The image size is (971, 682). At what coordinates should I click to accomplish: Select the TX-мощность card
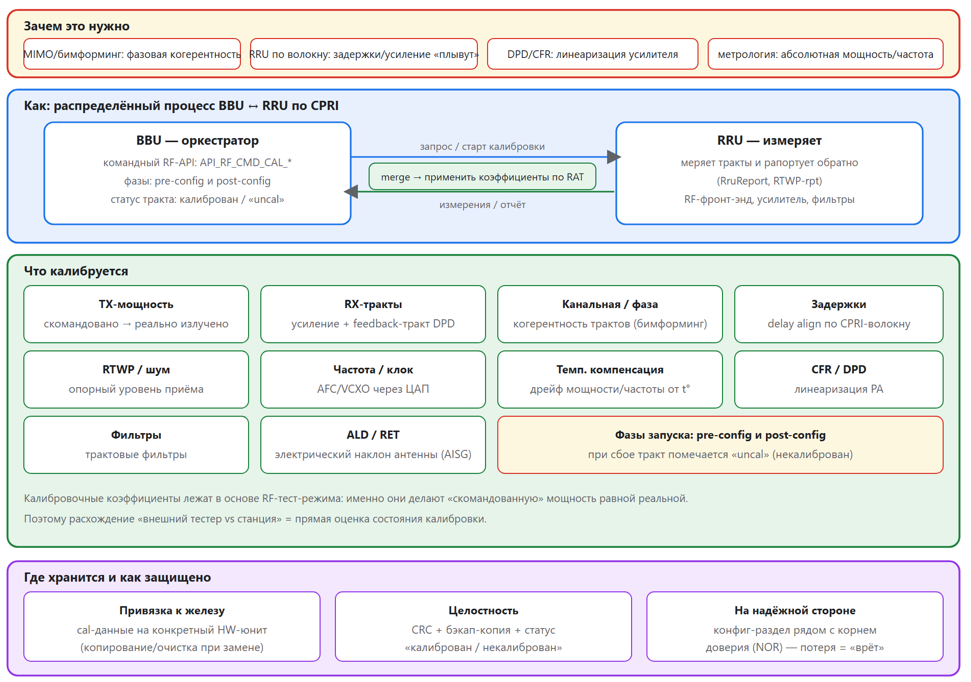(x=136, y=314)
